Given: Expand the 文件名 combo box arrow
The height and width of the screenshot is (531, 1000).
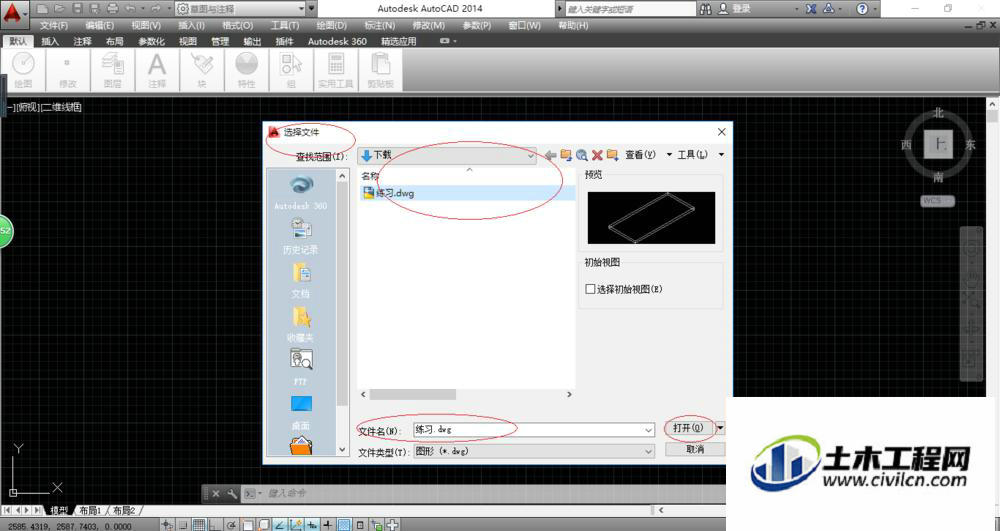Looking at the screenshot, I should point(648,430).
